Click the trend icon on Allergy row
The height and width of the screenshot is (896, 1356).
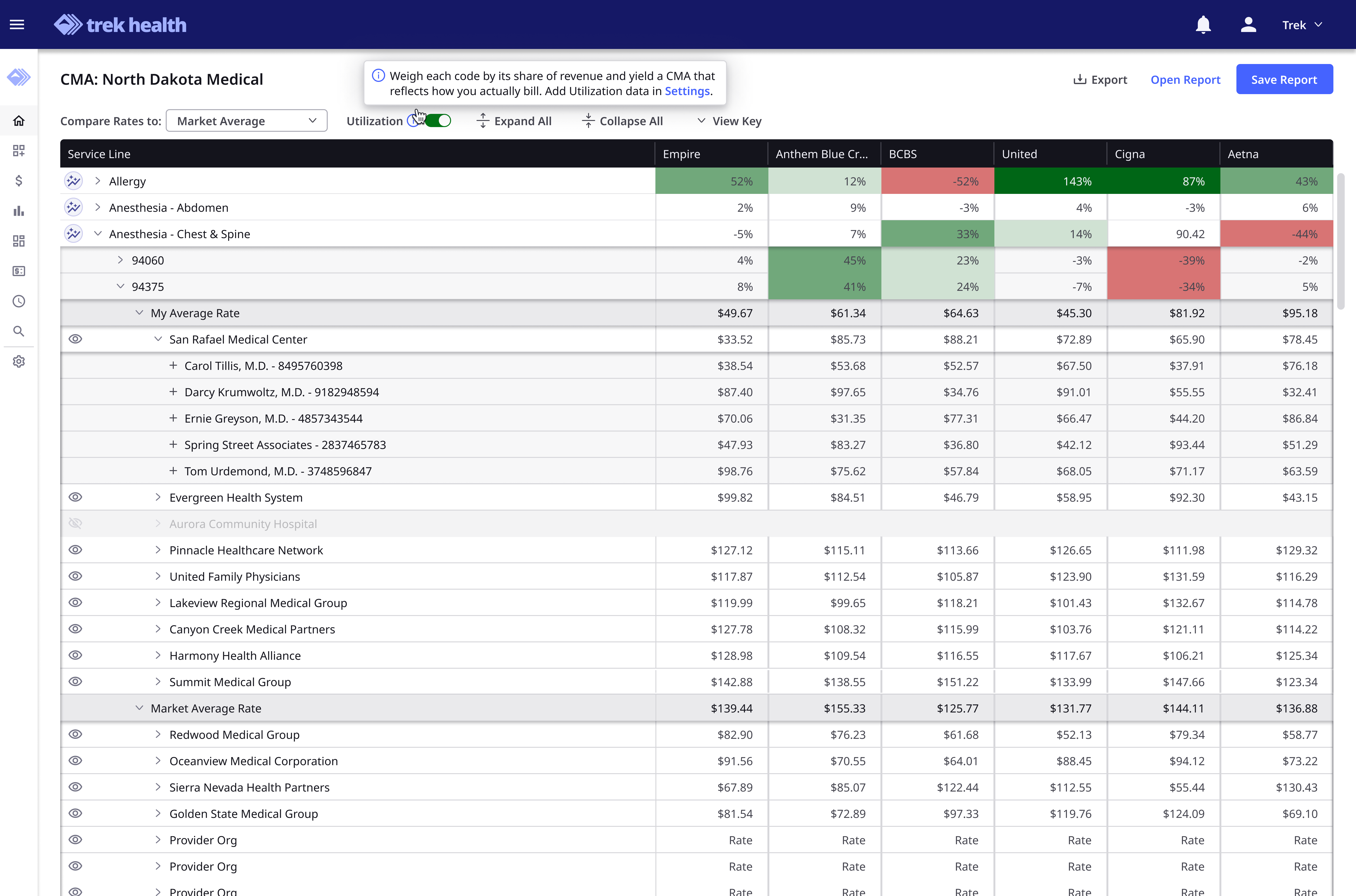point(73,181)
